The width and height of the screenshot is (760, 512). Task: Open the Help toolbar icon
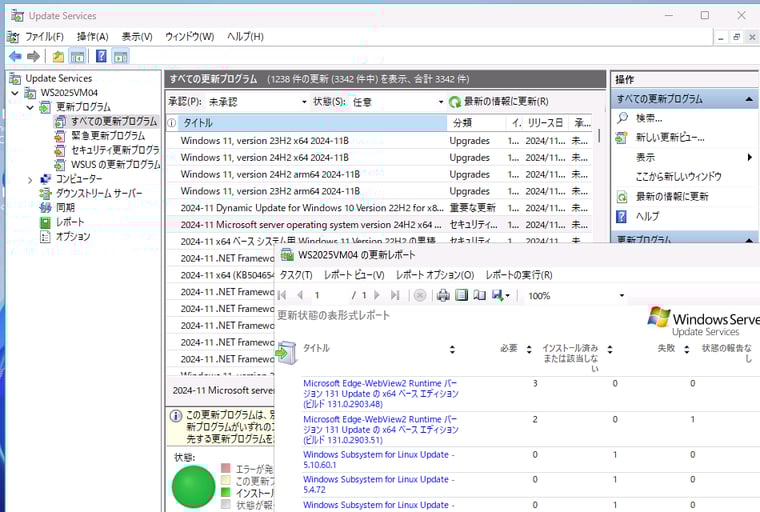[x=101, y=56]
